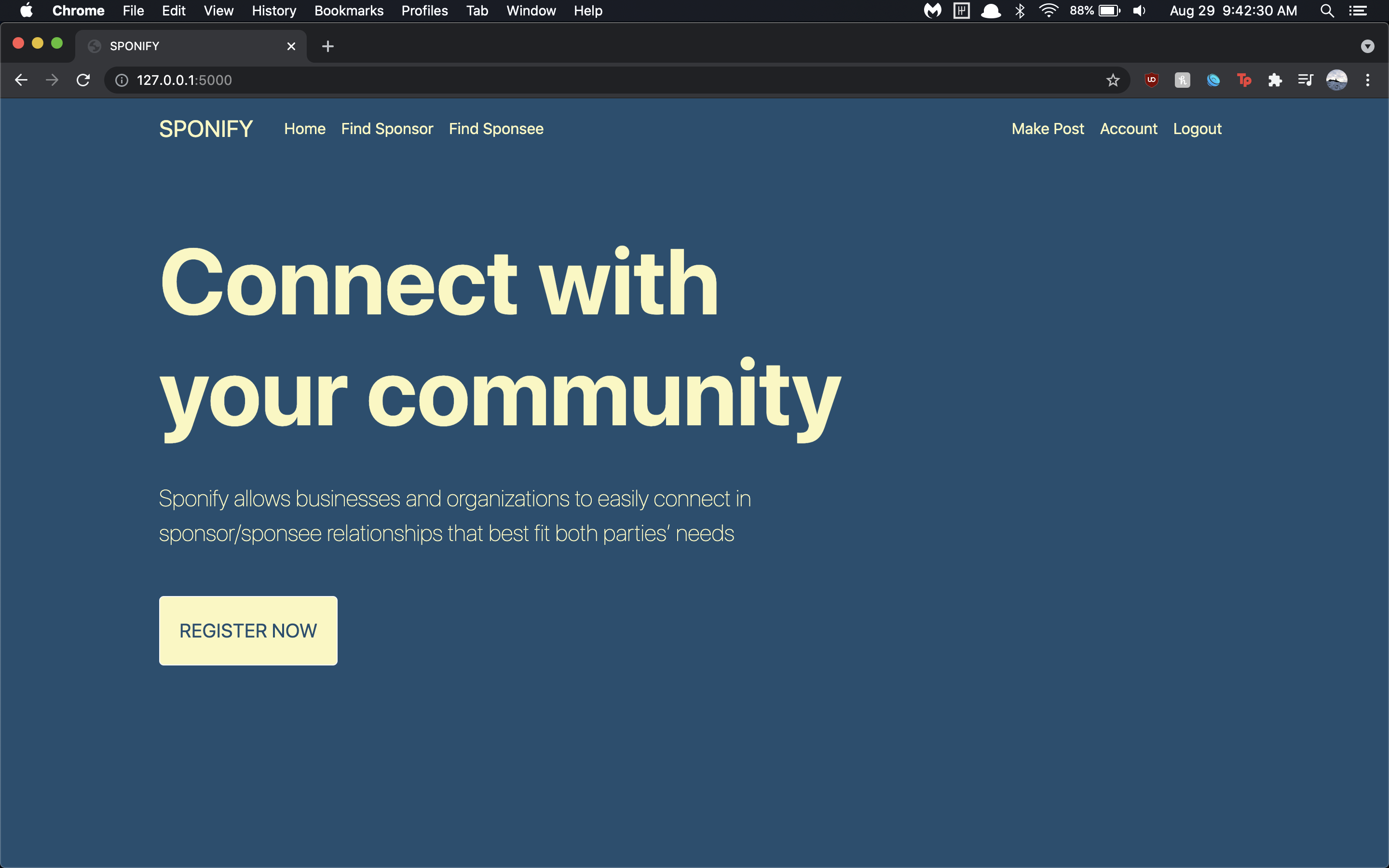This screenshot has height=868, width=1389.
Task: Click the browser reload page icon
Action: 83,80
